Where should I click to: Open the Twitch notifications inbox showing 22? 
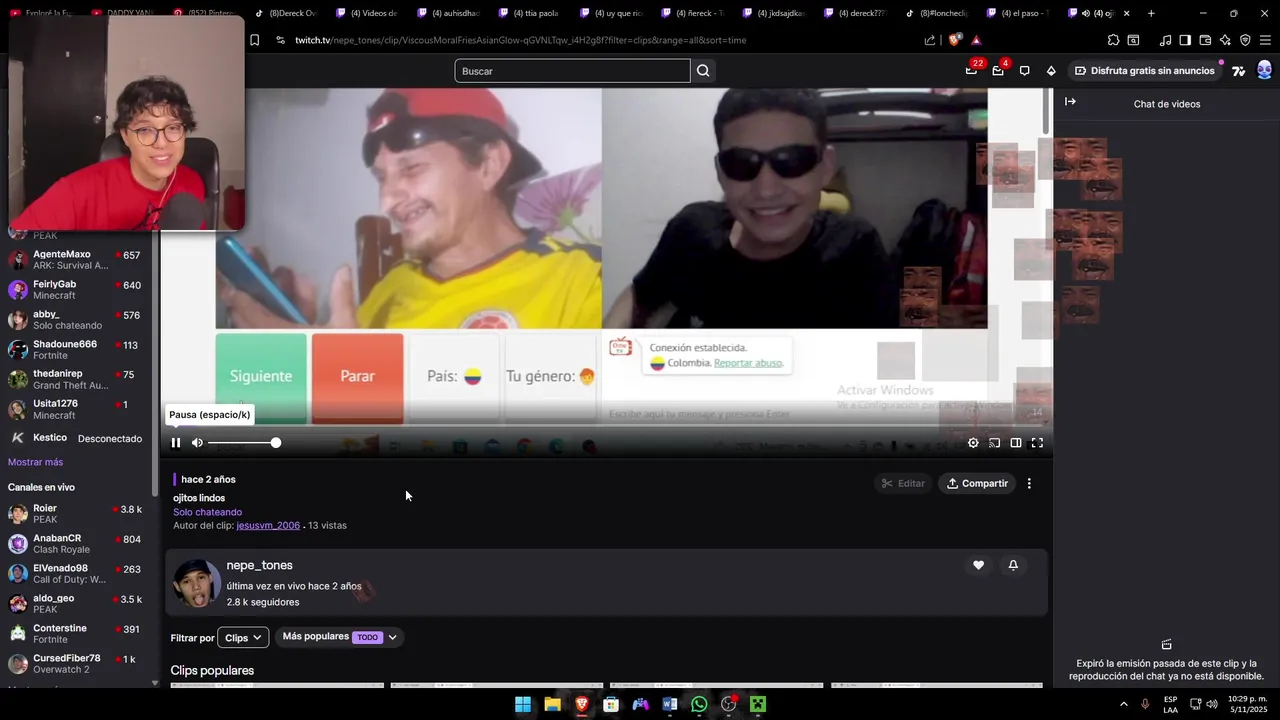point(971,70)
